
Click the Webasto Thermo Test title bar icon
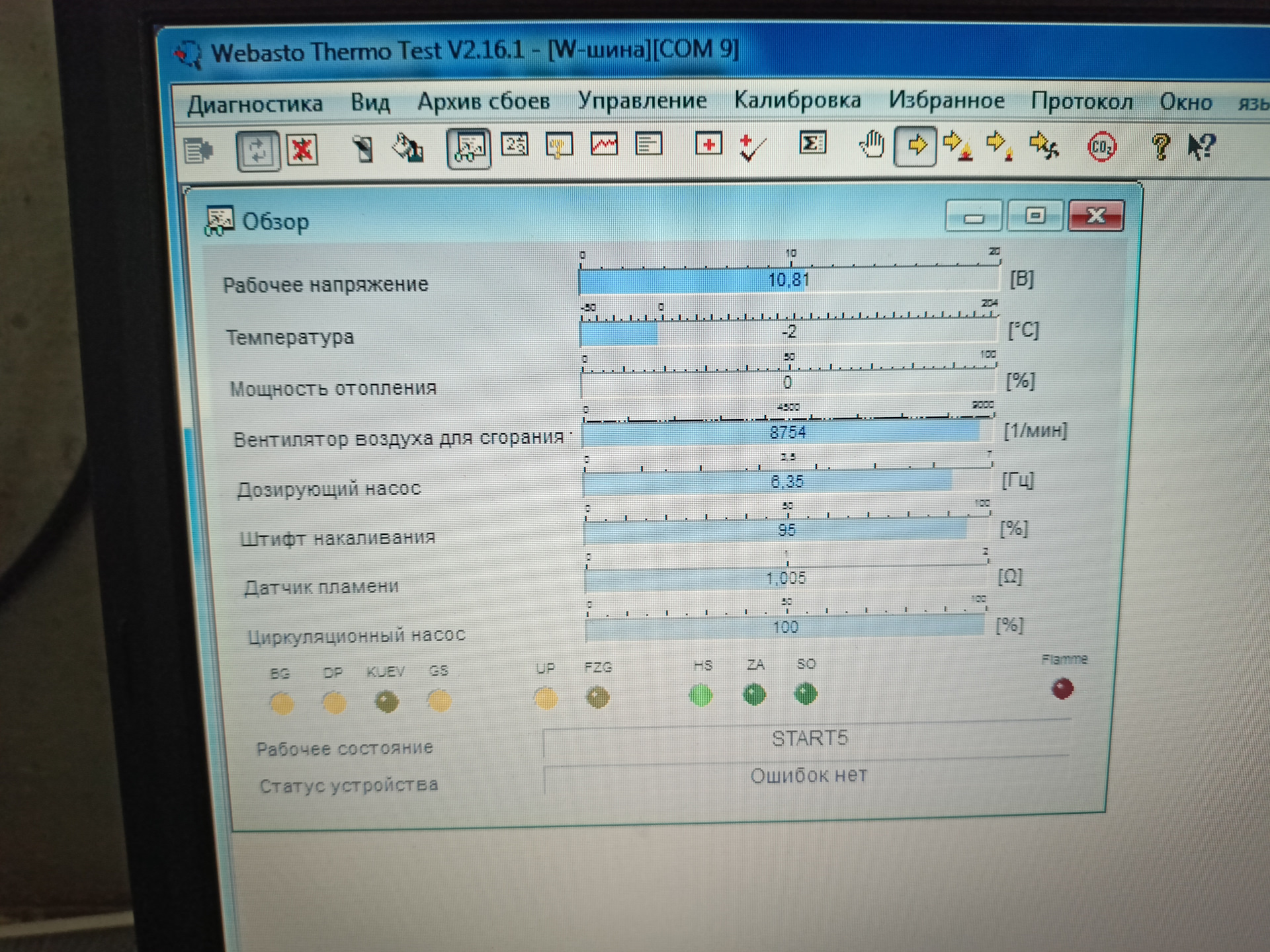[x=189, y=54]
